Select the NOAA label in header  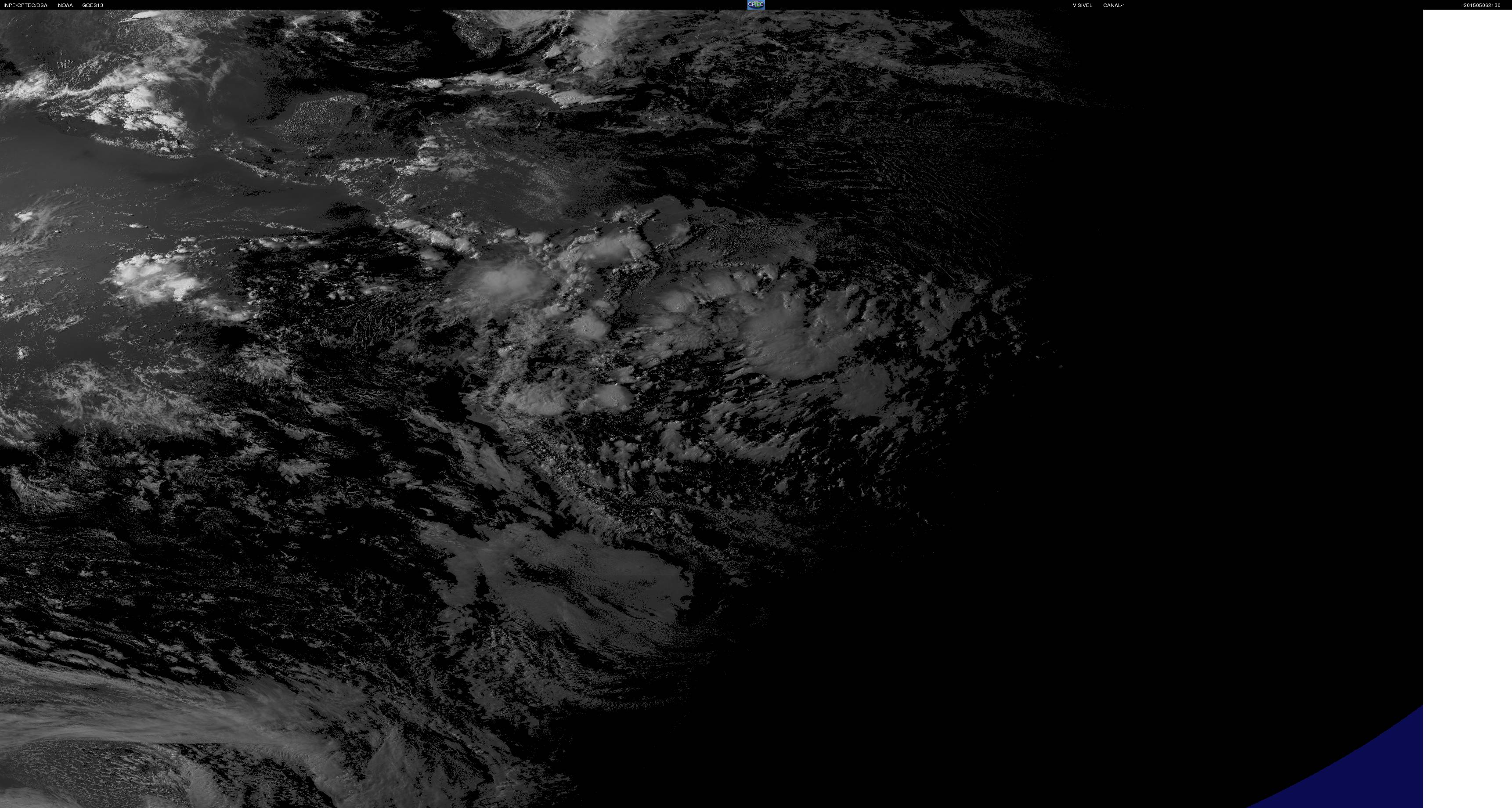pos(65,5)
